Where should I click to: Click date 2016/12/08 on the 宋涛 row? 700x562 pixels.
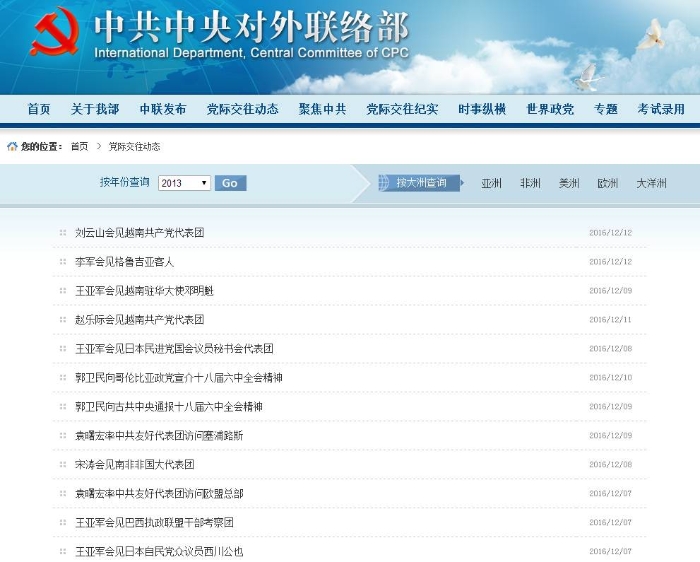click(611, 465)
